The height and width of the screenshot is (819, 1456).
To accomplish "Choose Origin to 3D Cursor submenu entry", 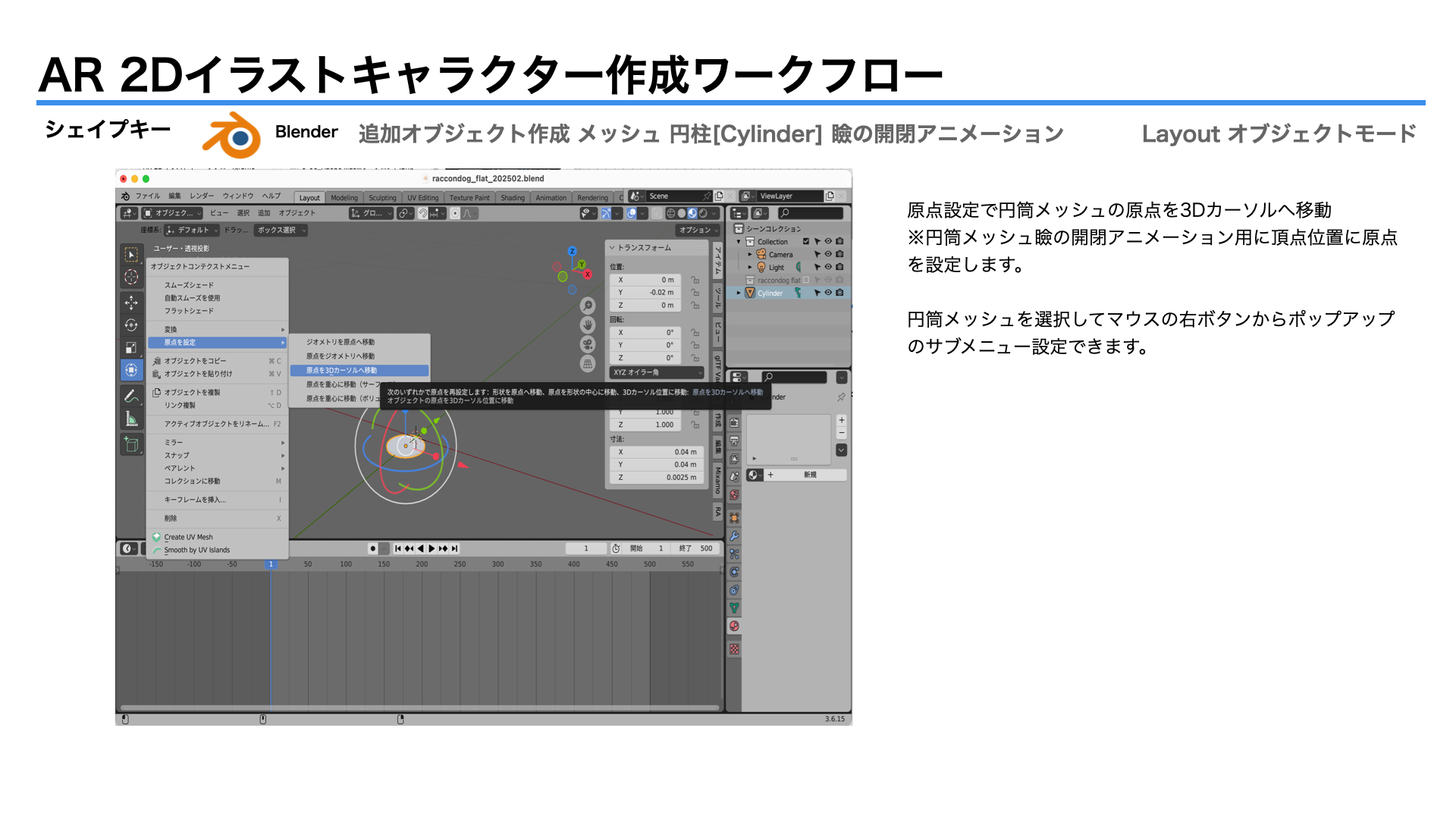I will (359, 370).
